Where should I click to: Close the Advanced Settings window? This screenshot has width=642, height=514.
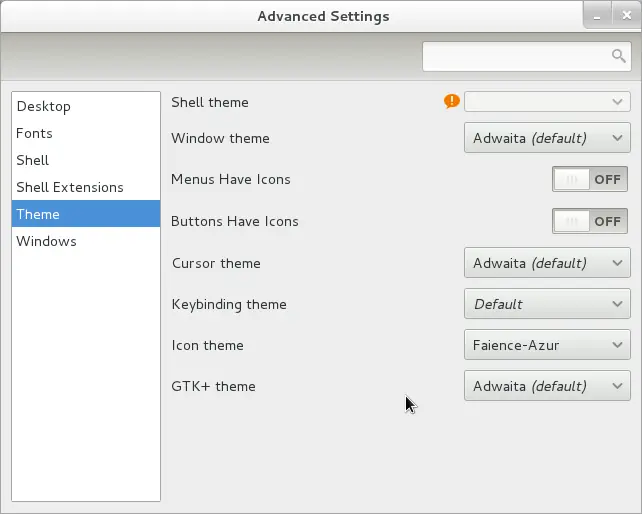(626, 16)
